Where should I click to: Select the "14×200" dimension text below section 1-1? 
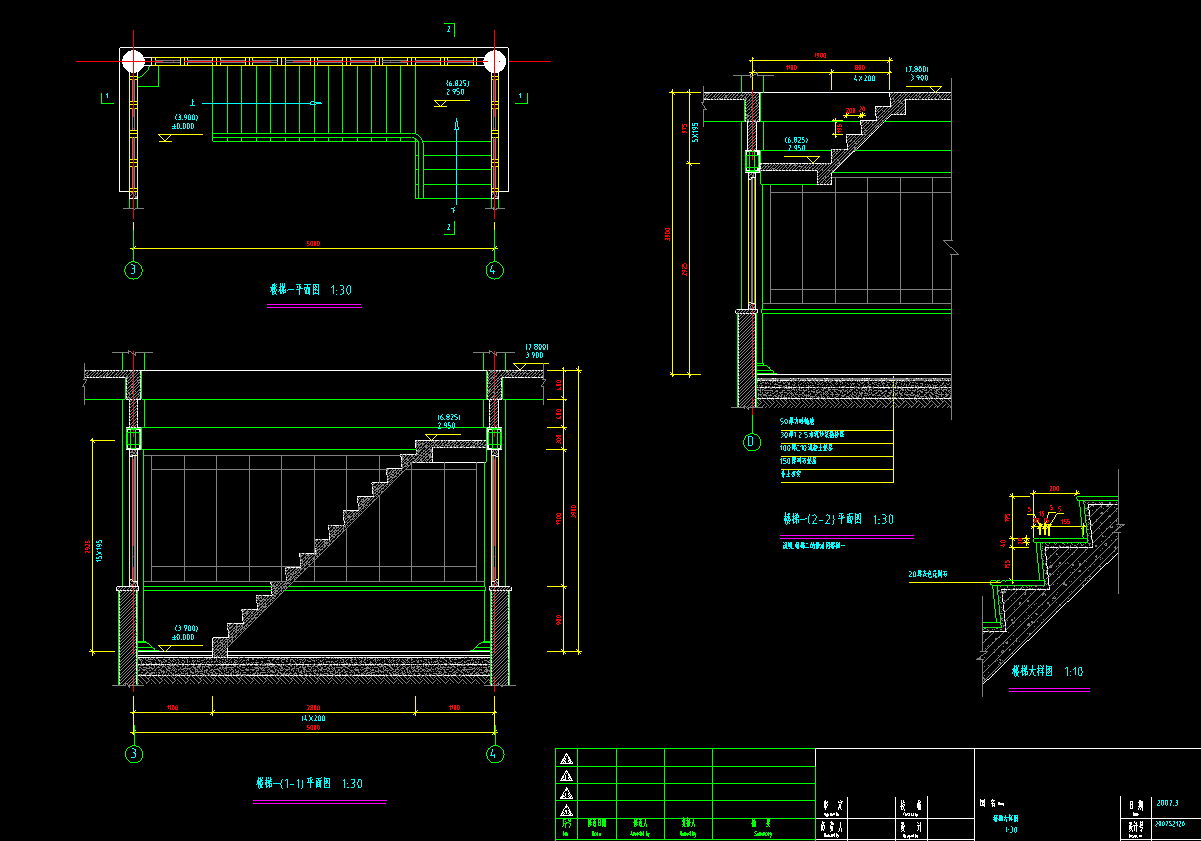tap(313, 719)
